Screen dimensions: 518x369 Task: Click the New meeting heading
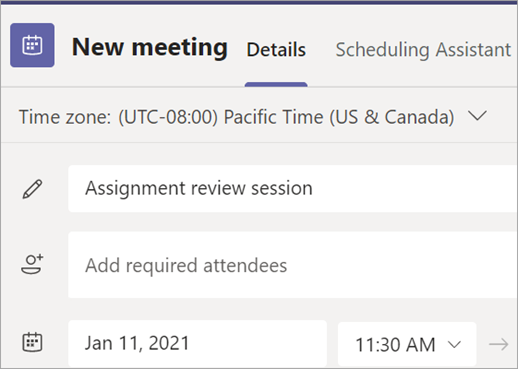point(150,47)
